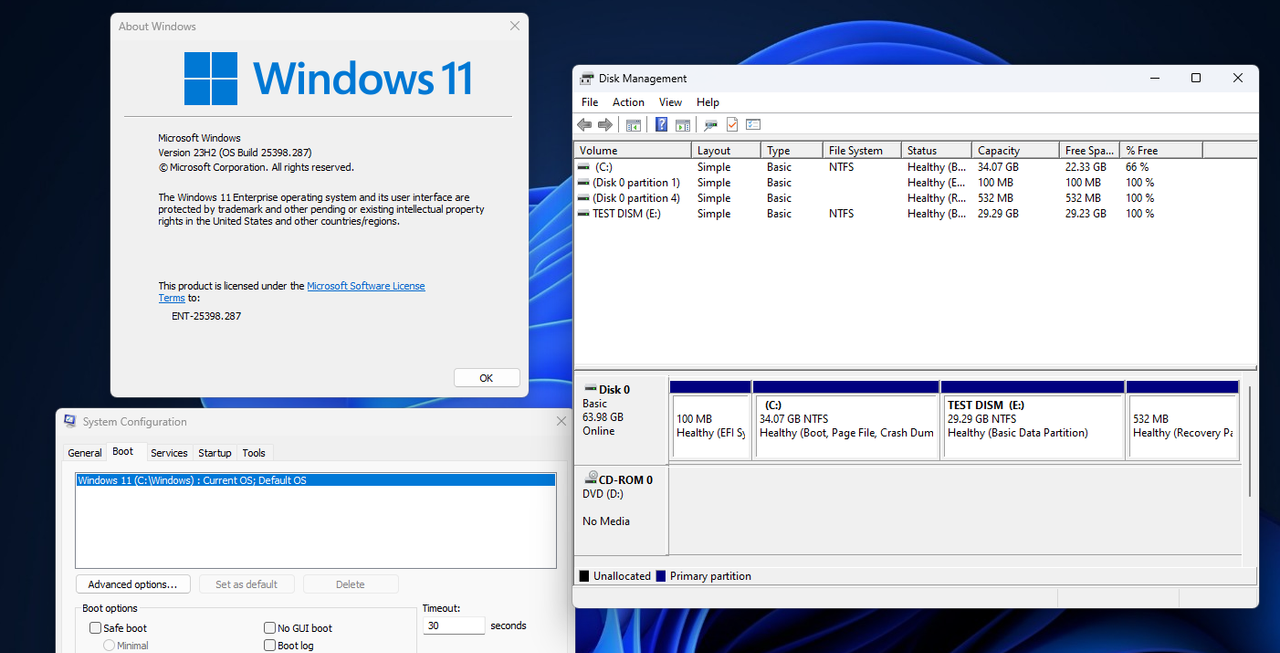Maximize the Disk Management window
1280x653 pixels.
click(x=1195, y=78)
